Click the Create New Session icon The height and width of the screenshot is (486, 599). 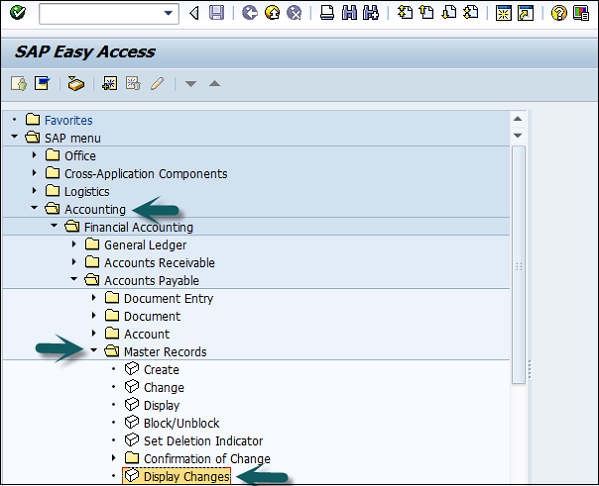(x=503, y=13)
